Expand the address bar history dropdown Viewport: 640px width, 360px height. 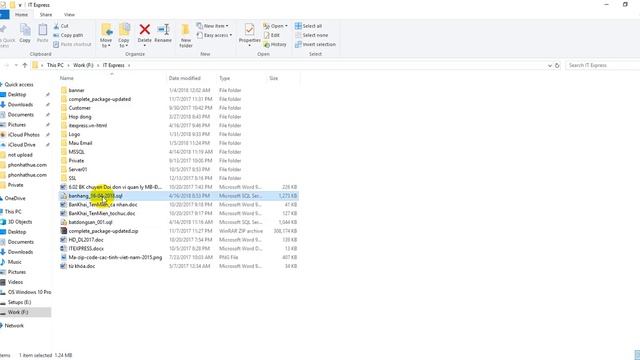549,65
